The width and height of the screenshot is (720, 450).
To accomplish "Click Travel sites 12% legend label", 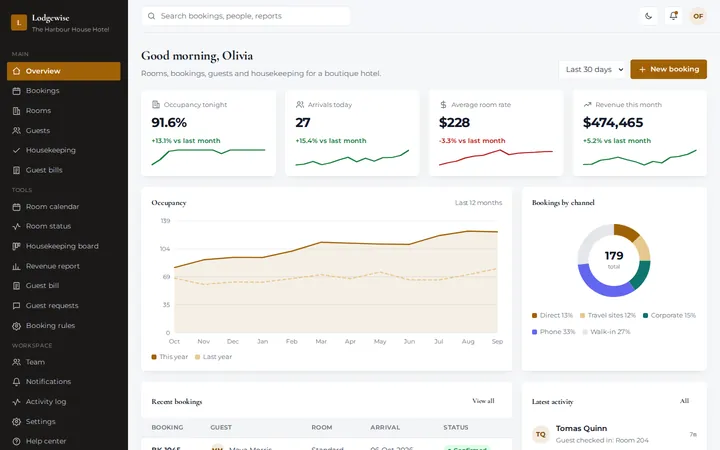I will pyautogui.click(x=612, y=315).
